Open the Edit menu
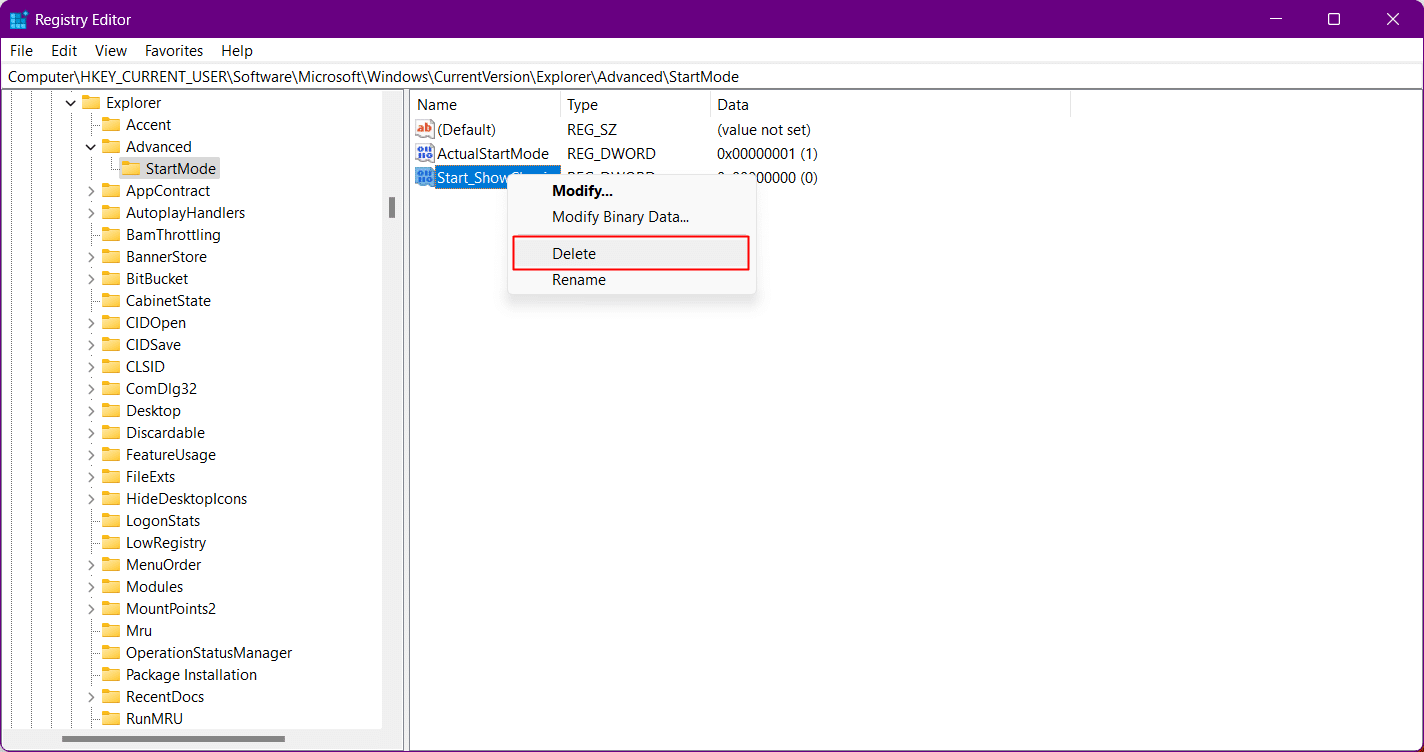Viewport: 1424px width, 752px height. pos(64,51)
